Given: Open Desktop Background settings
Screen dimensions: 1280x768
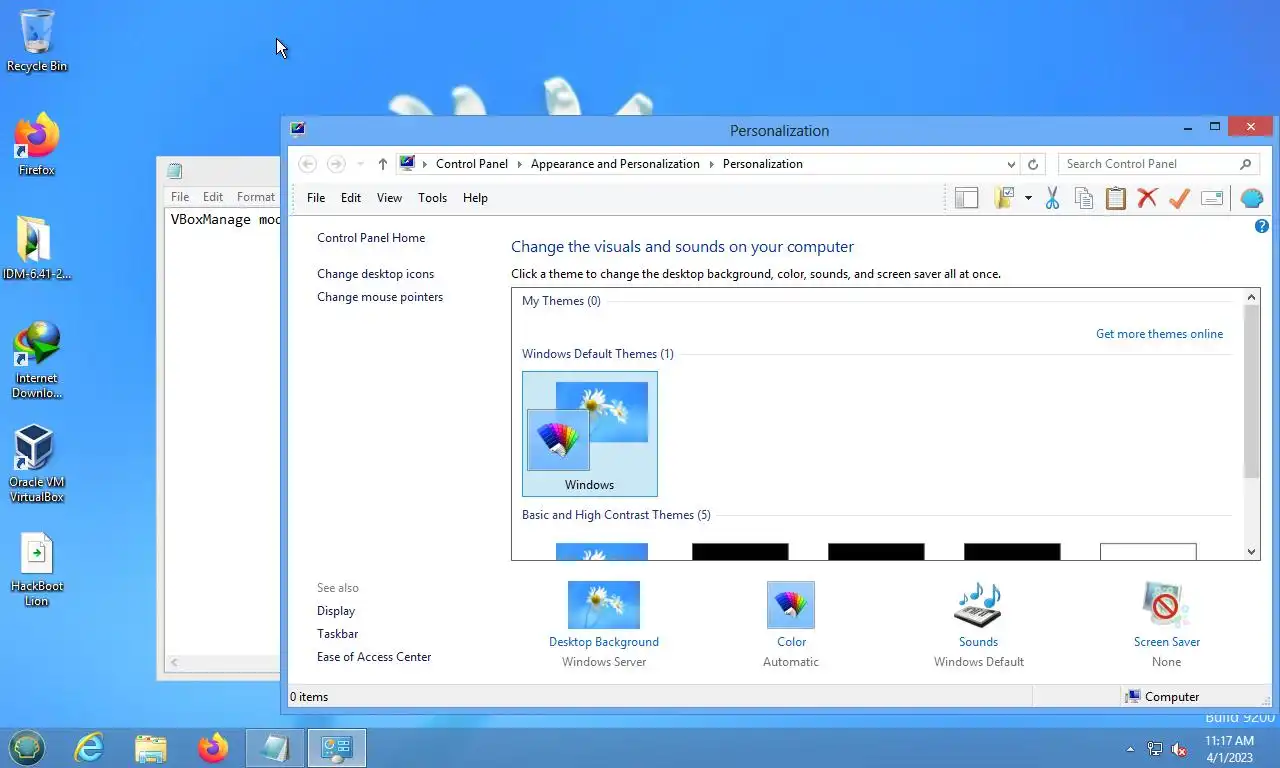Looking at the screenshot, I should (604, 624).
